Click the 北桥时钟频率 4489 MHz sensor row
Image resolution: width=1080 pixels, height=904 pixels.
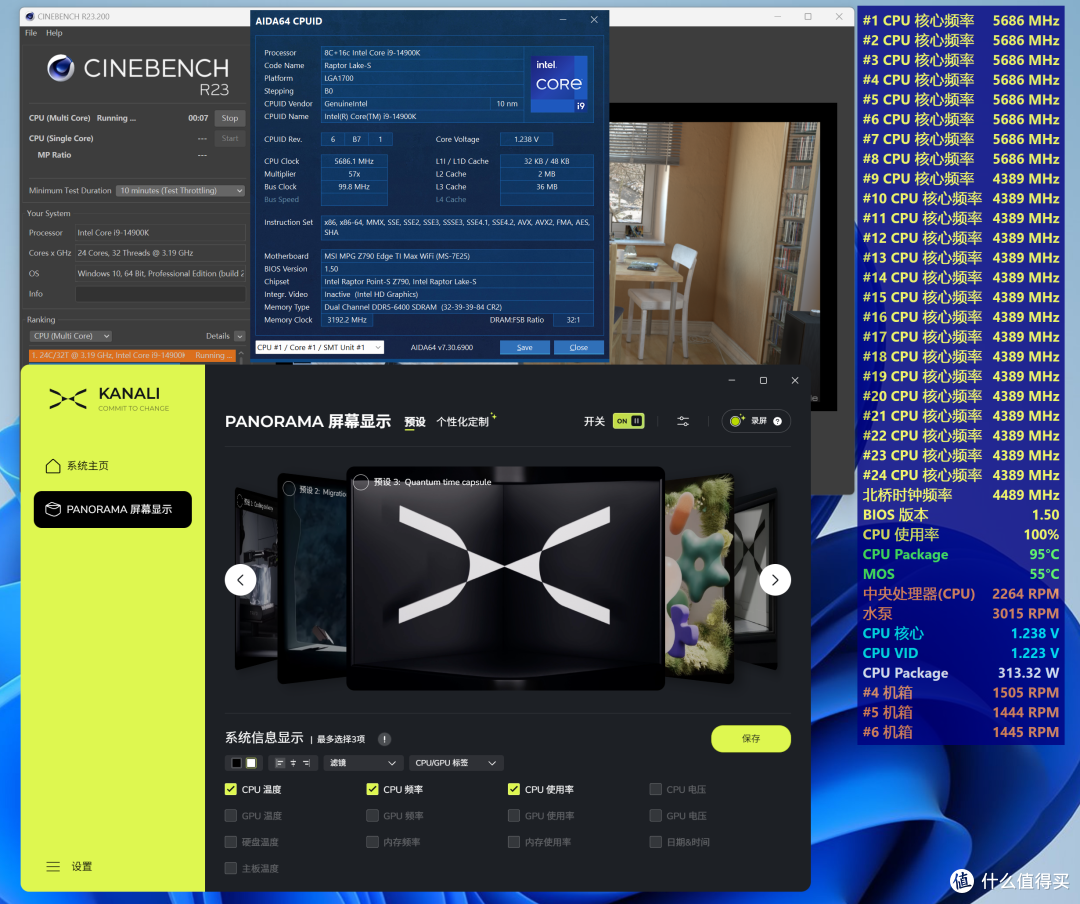tap(961, 495)
